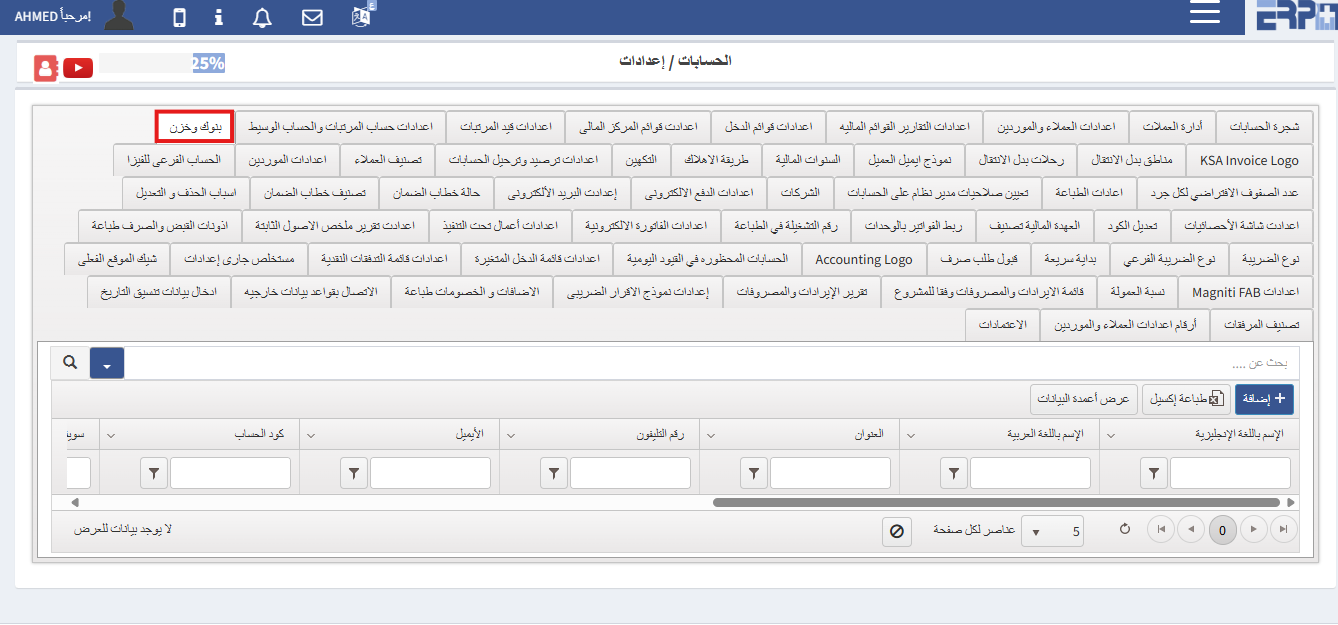Viewport: 1338px width, 625px height.
Task: Check notifications via the bell icon
Action: click(261, 15)
